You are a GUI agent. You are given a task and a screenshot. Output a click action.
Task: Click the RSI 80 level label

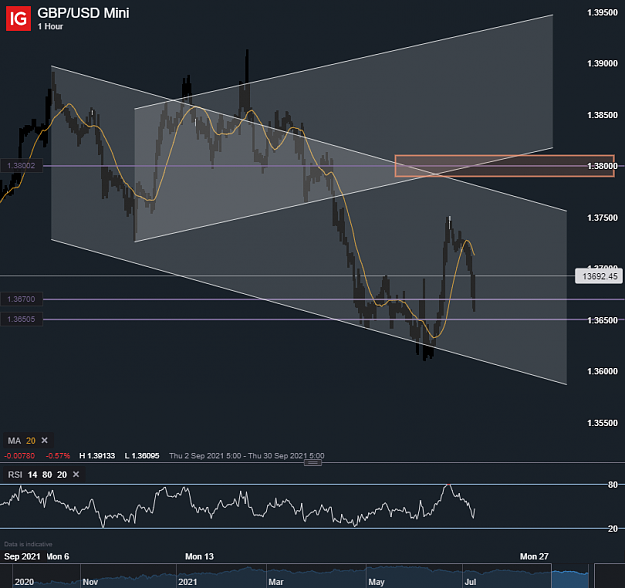[613, 484]
